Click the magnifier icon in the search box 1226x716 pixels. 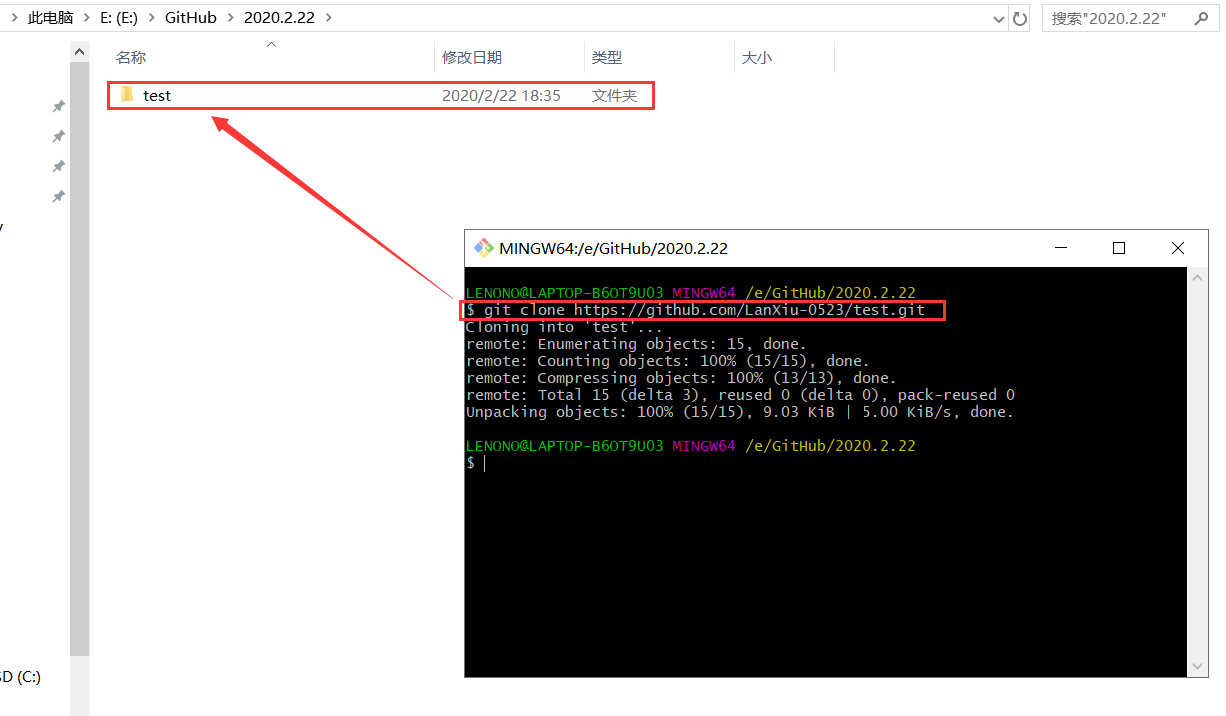[1201, 17]
